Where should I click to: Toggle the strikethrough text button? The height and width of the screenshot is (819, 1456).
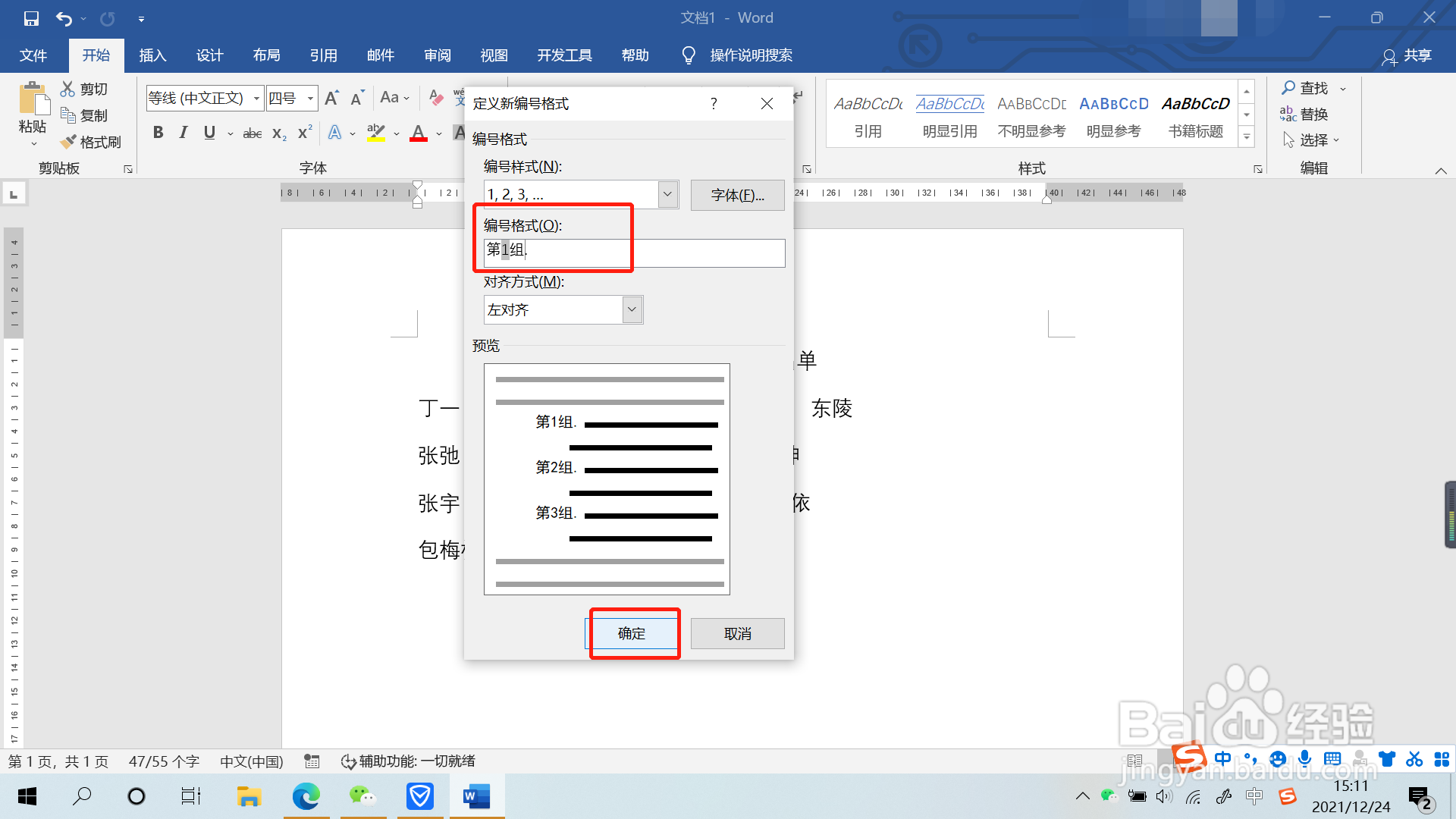click(252, 133)
